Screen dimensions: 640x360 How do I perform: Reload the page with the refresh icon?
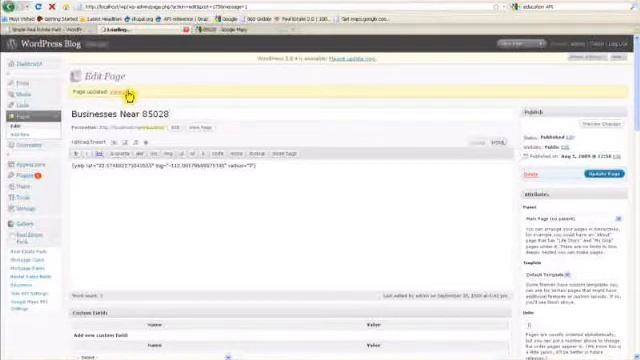[x=38, y=7]
